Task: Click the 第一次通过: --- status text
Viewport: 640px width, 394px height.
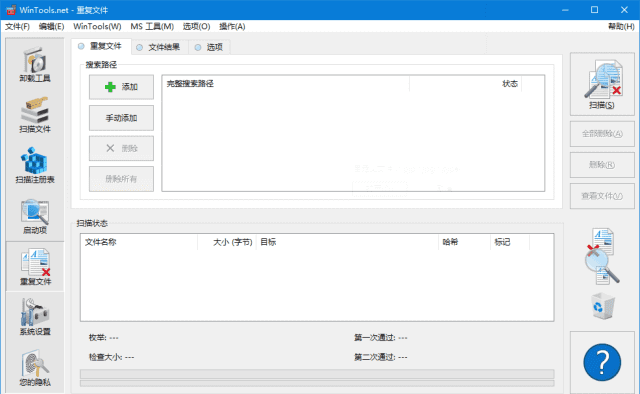Action: [380, 338]
